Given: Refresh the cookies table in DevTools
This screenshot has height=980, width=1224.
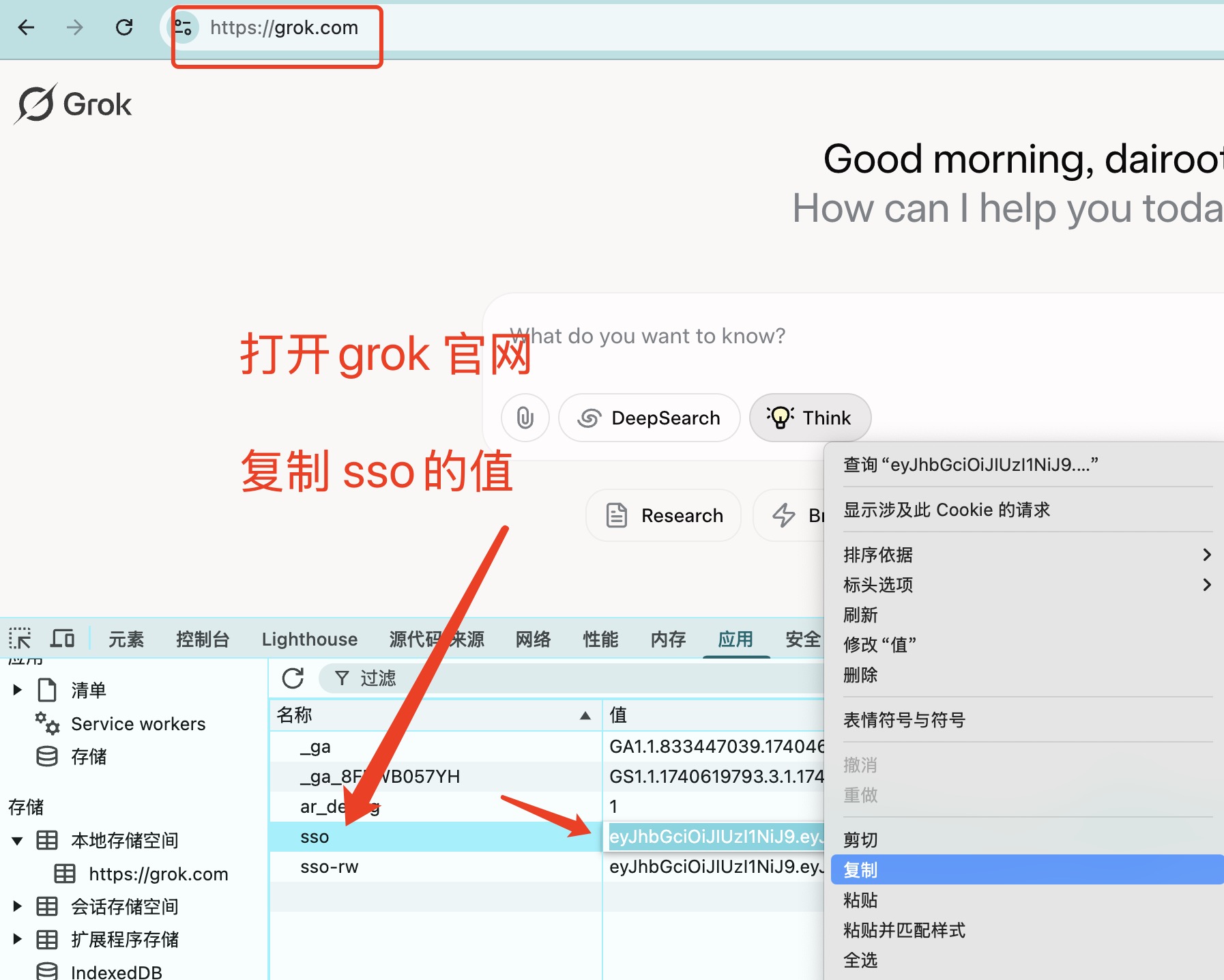Looking at the screenshot, I should [x=293, y=678].
